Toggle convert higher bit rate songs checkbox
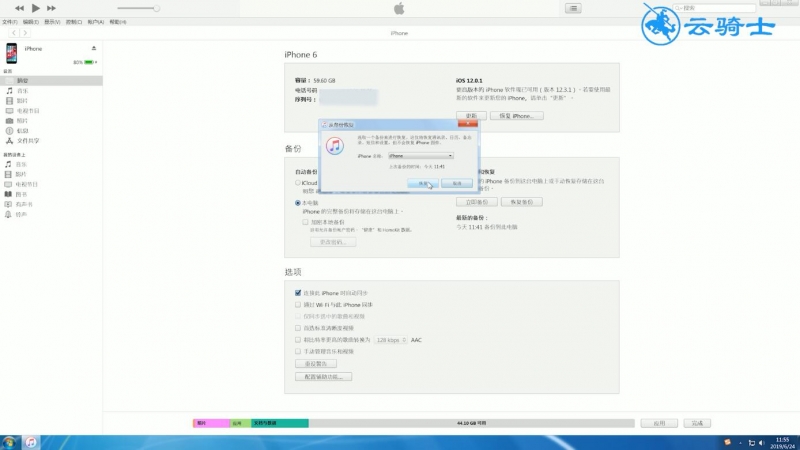 [x=298, y=340]
